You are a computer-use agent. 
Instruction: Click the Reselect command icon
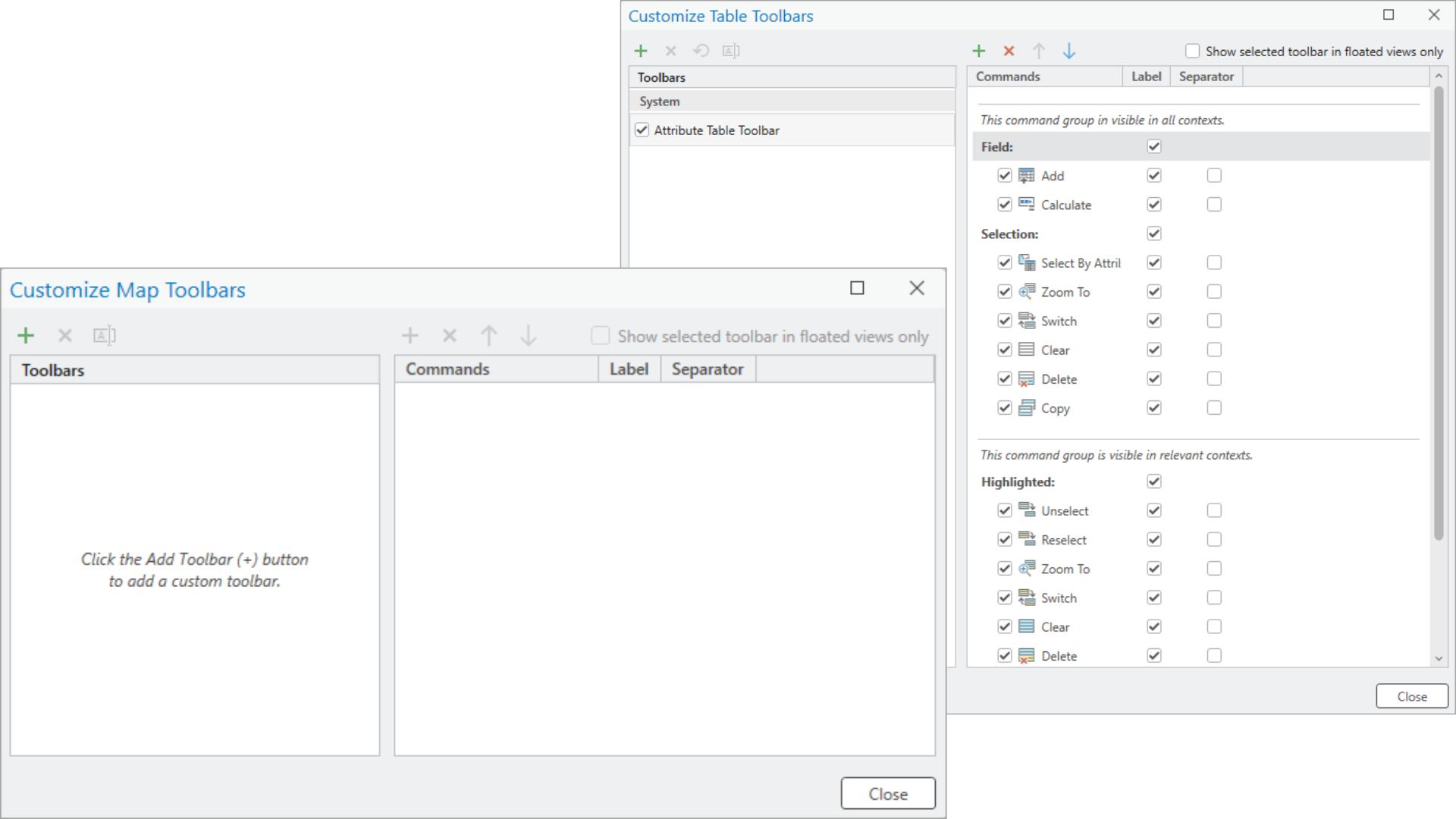pos(1026,539)
